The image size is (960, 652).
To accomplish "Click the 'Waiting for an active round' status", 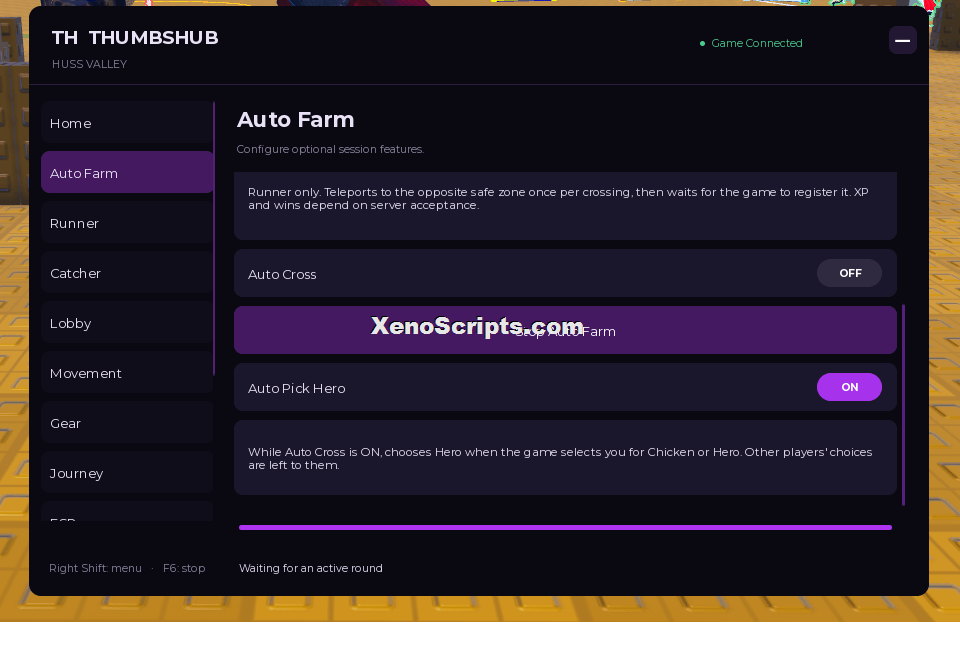I will [310, 568].
